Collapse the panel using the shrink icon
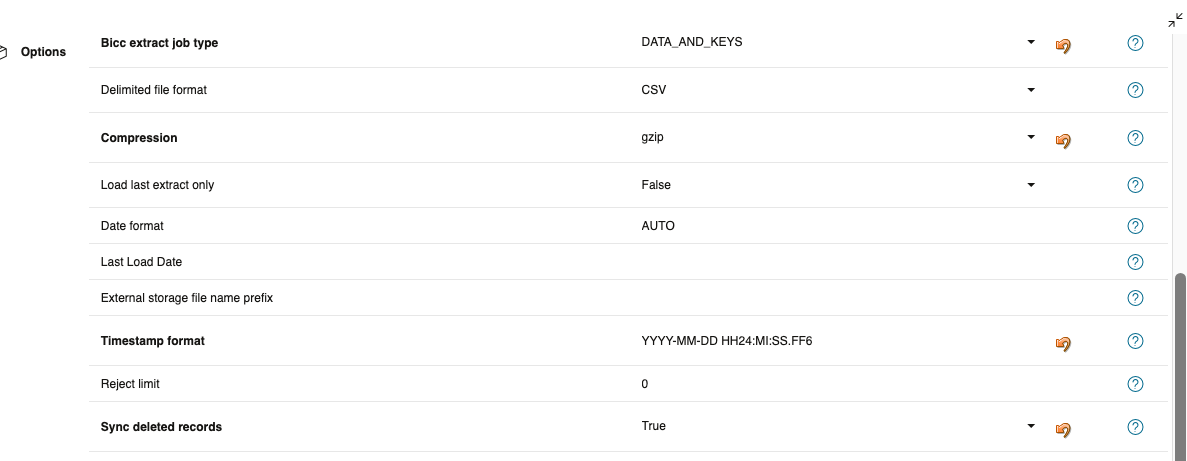 [x=1175, y=21]
